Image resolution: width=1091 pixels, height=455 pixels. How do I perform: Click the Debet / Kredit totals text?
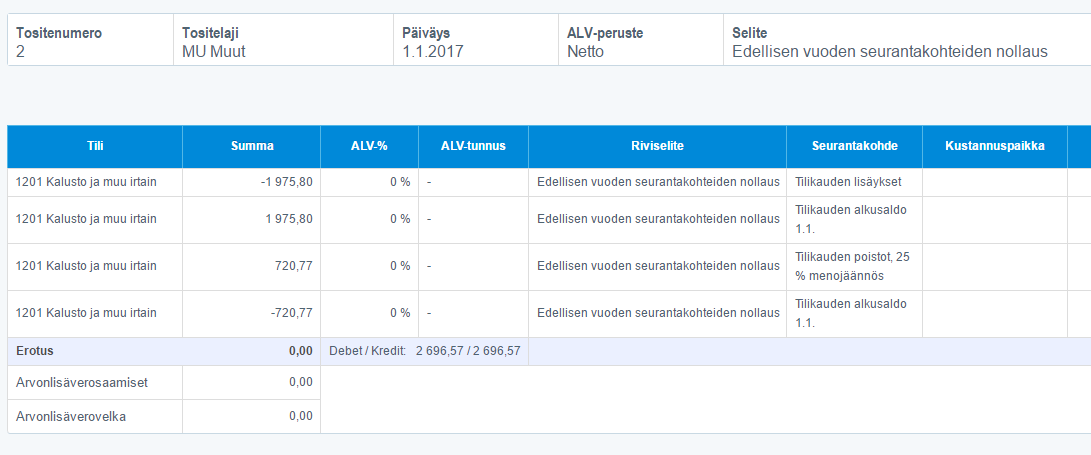point(425,351)
